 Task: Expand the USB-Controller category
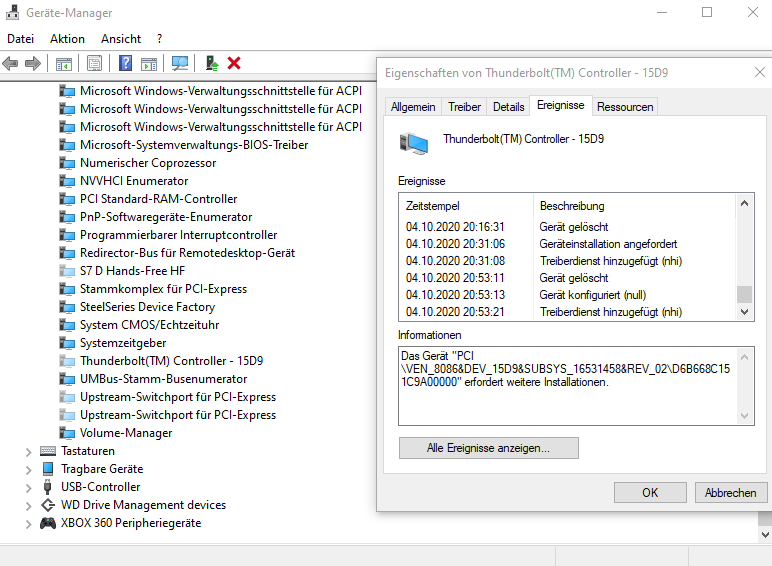click(29, 488)
